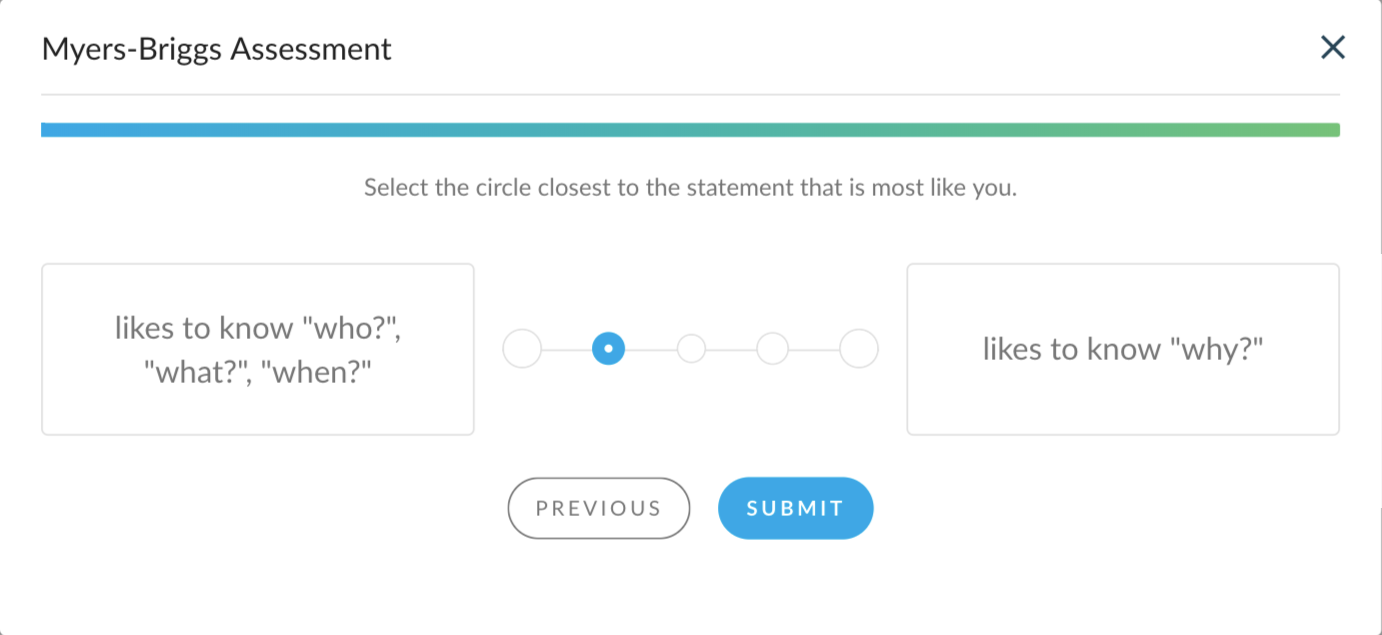Click the divider line under the title

coord(690,95)
